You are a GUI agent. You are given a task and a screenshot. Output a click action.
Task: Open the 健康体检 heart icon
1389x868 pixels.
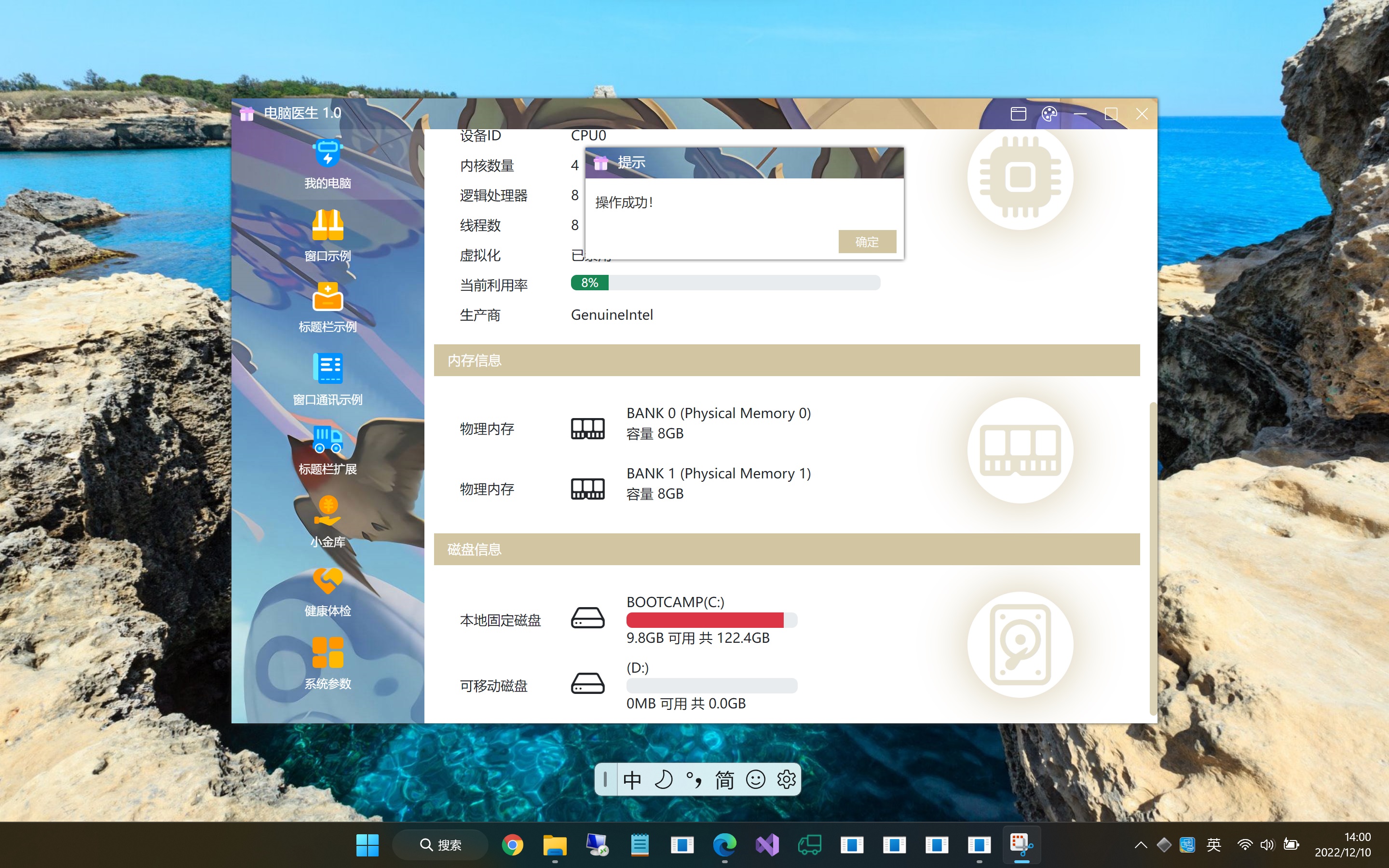327,582
